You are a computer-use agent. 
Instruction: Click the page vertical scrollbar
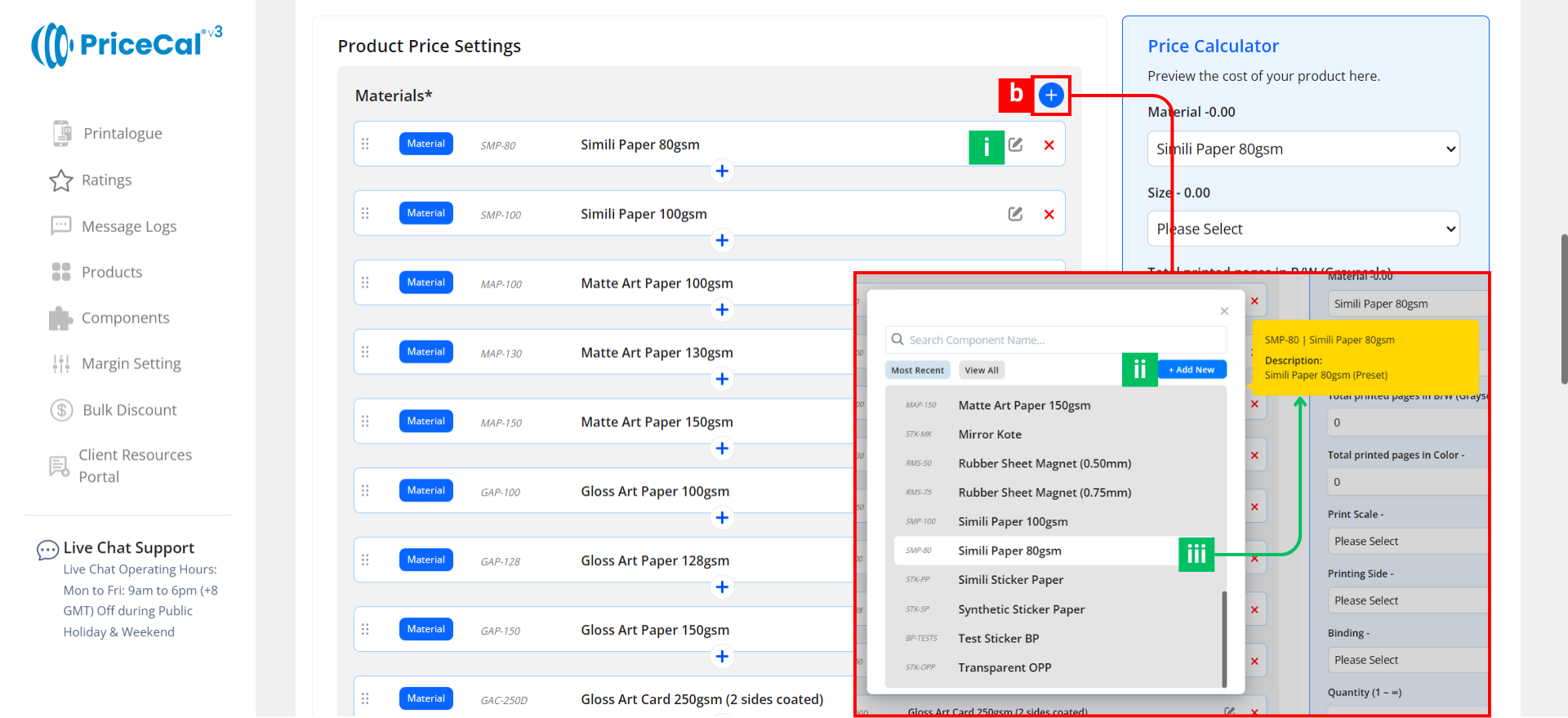click(x=1563, y=309)
